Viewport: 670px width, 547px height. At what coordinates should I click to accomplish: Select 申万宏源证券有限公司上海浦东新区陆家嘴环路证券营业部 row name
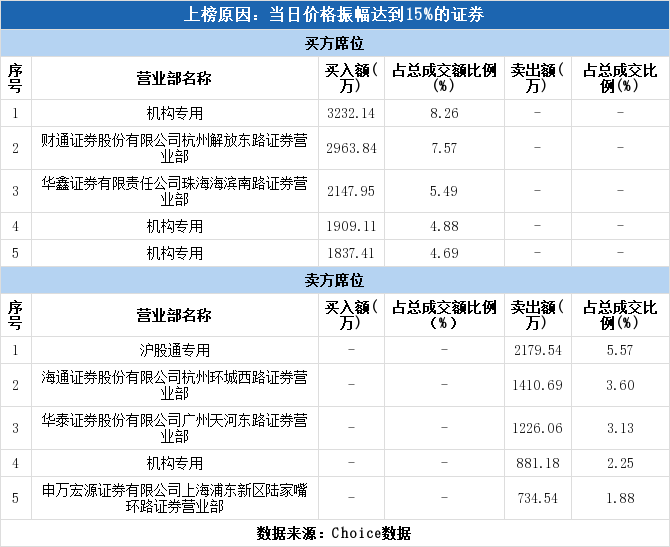tap(174, 498)
